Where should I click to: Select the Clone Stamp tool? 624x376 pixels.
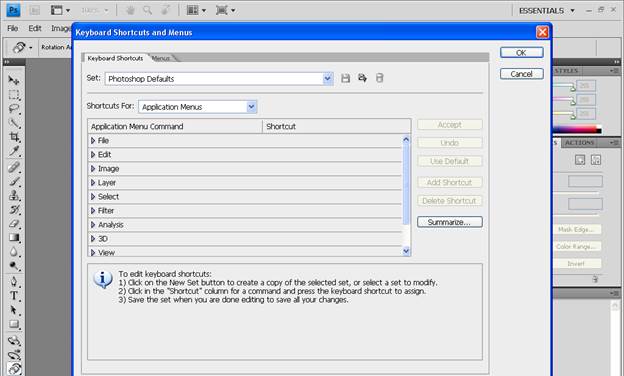tap(14, 195)
